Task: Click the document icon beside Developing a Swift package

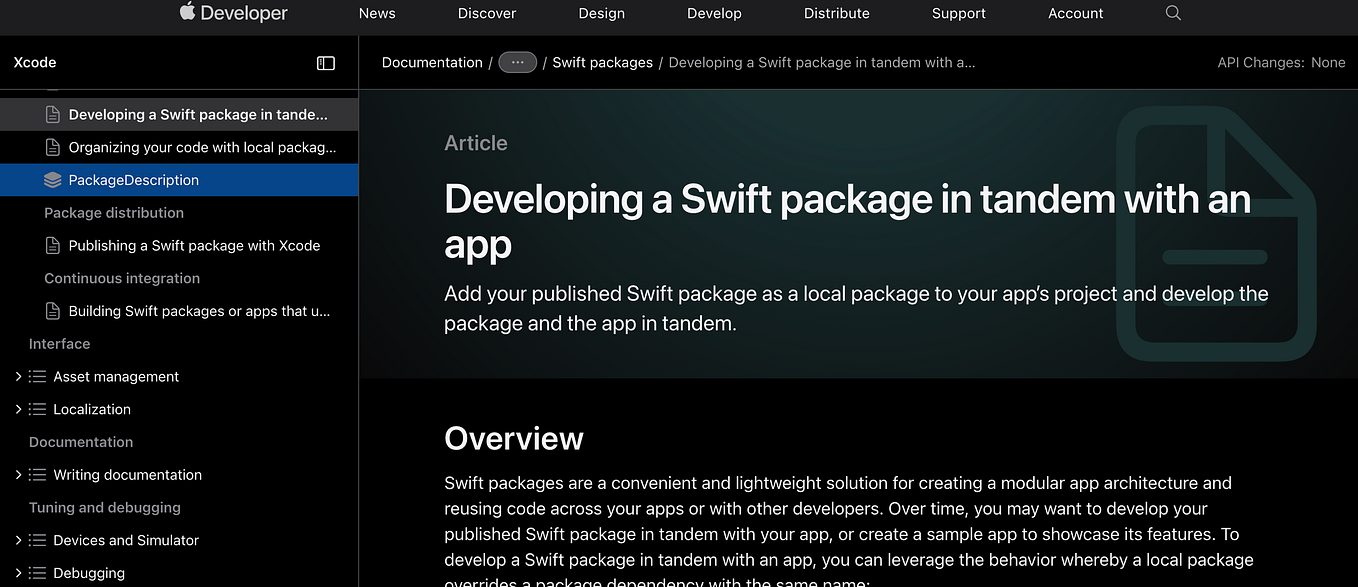Action: coord(53,115)
